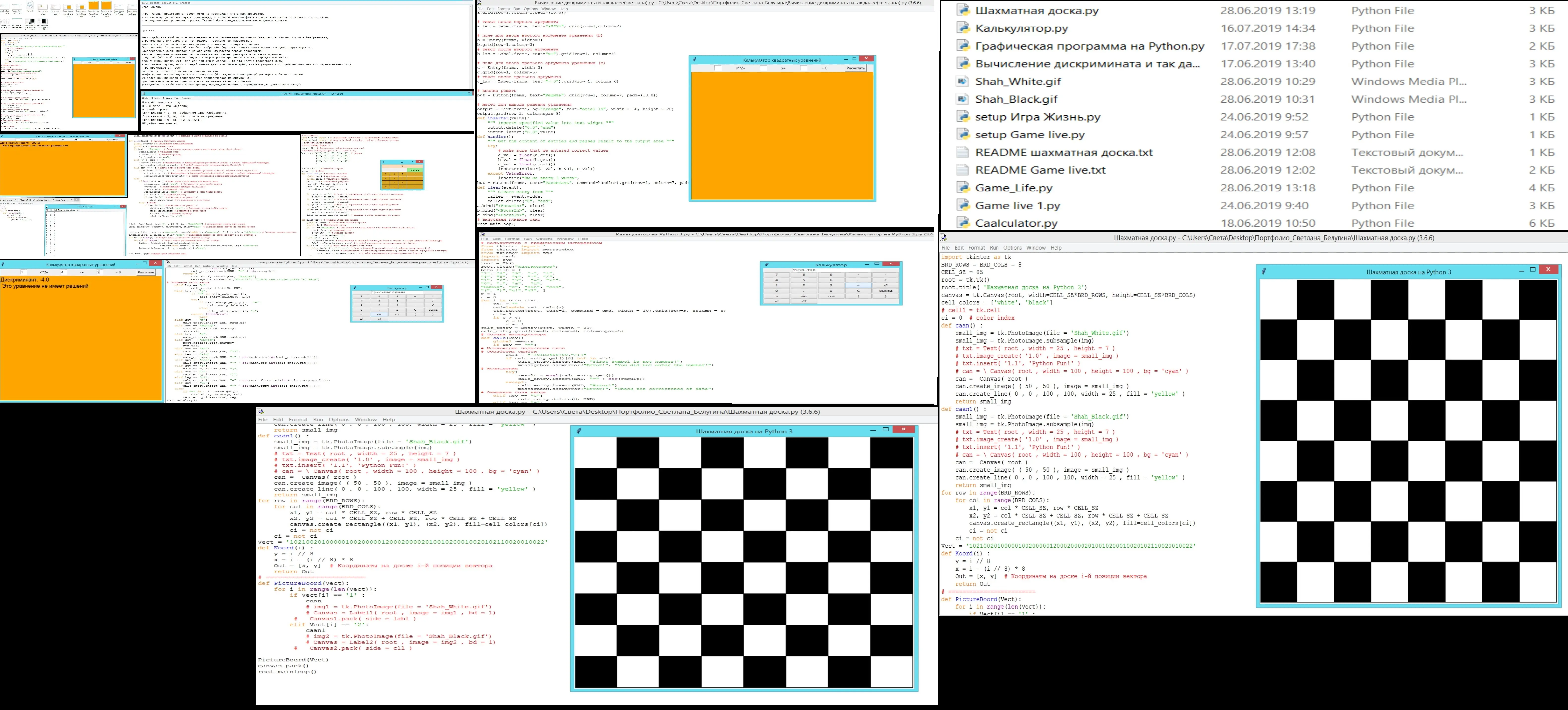Click the 5 button in the calculator showing 152/8=19.0
Viewport: 1568px width, 710px height.
click(x=804, y=280)
